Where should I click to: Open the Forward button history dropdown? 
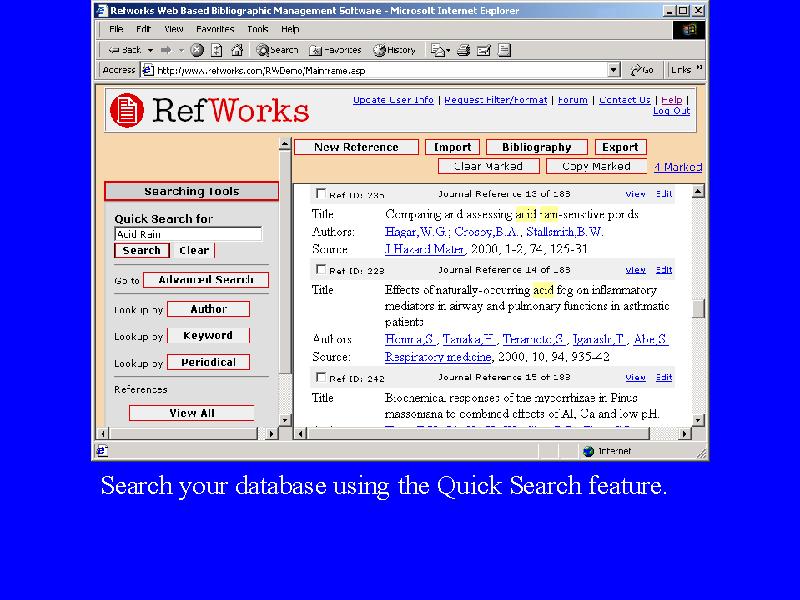tap(181, 50)
